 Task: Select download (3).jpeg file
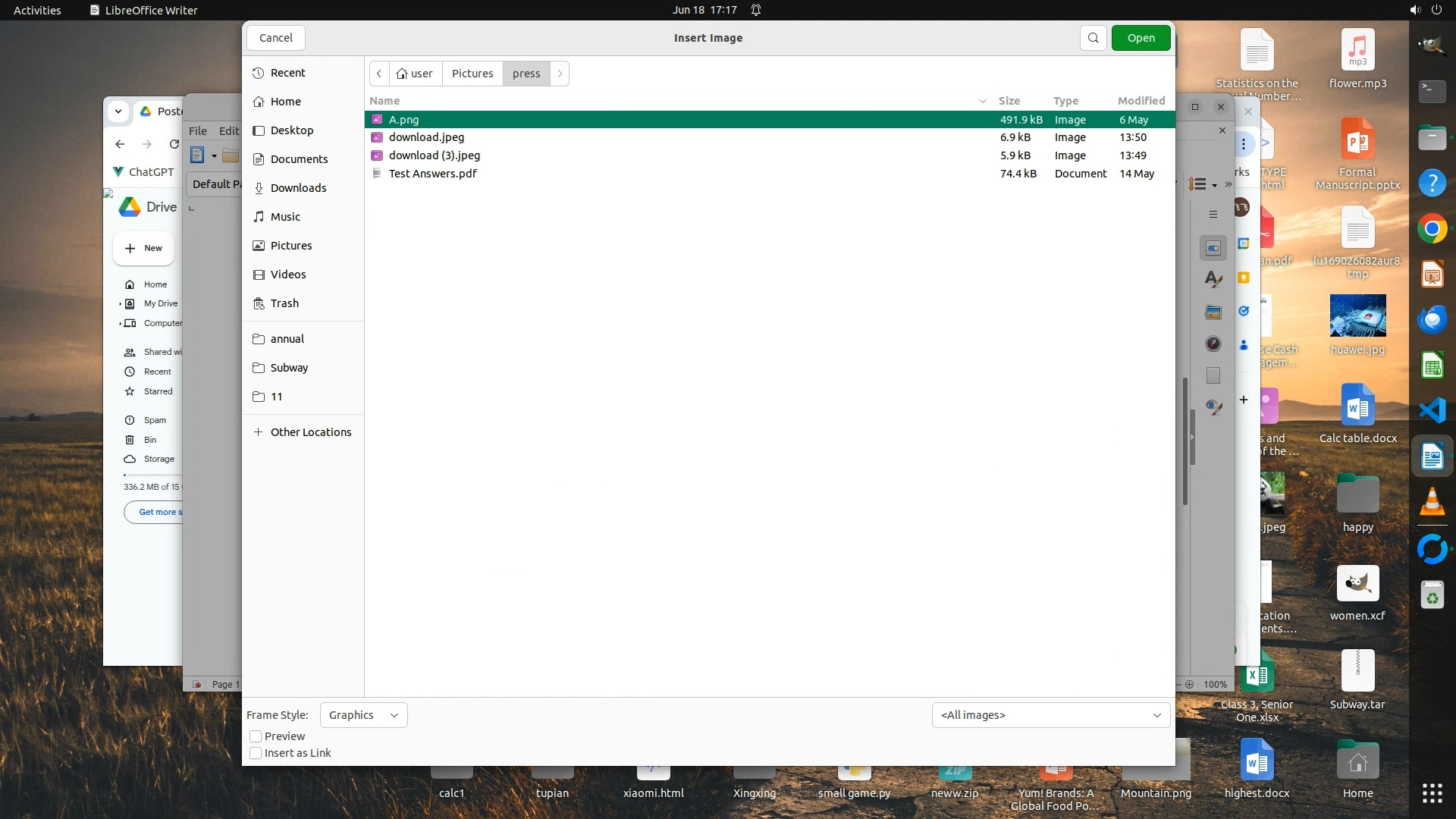[434, 155]
